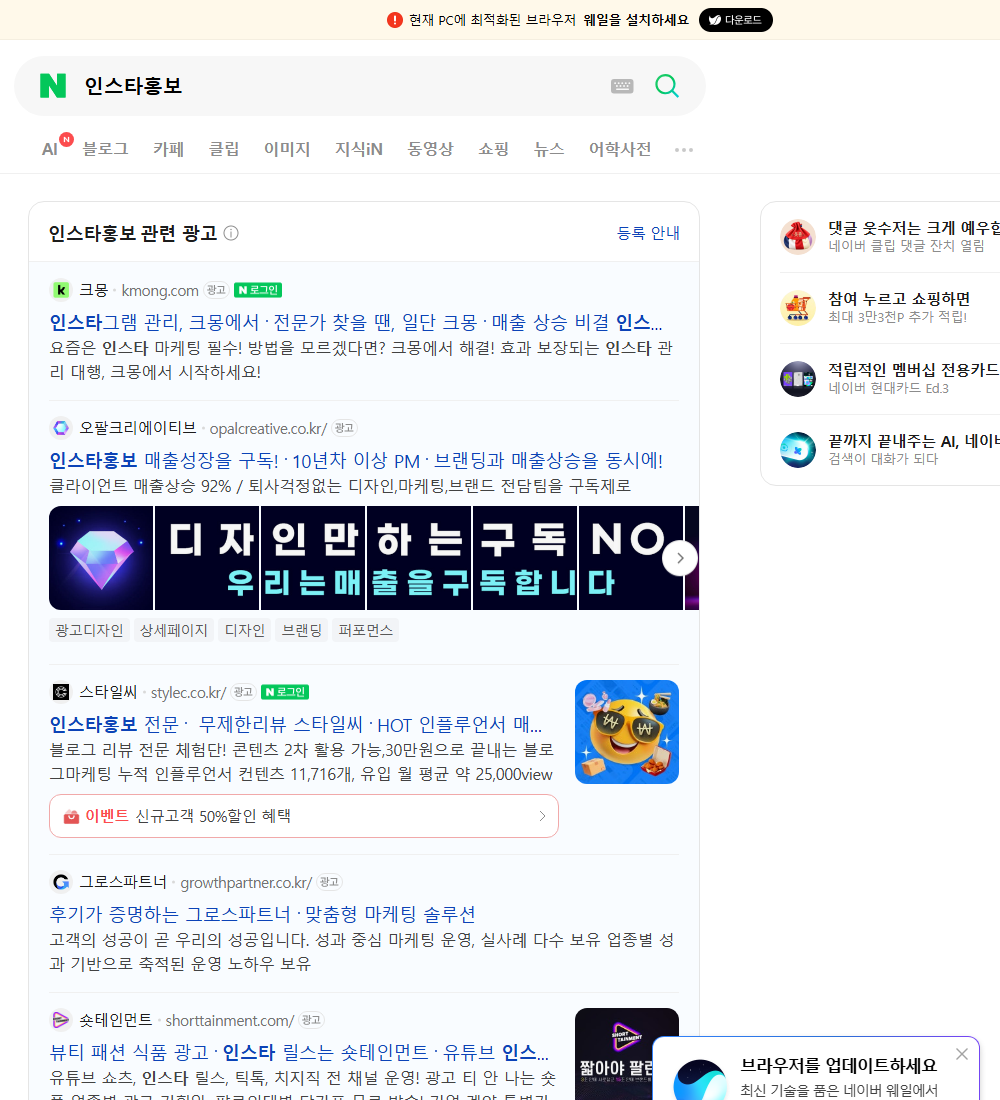The height and width of the screenshot is (1100, 1000).
Task: Click the 스타일씨 emoji thumbnail
Action: point(627,732)
